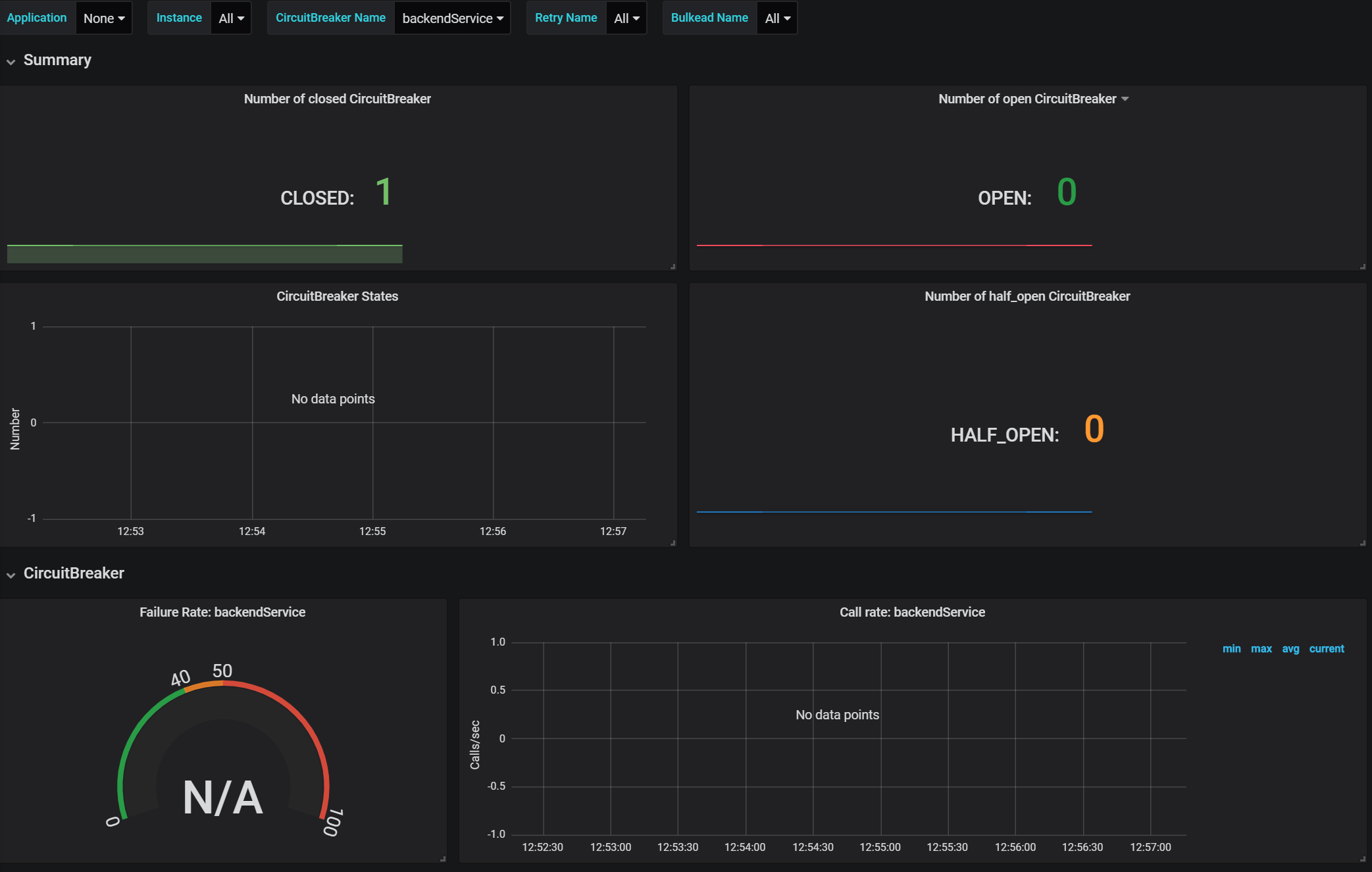Click the Failure Rate: backendService panel title

222,612
